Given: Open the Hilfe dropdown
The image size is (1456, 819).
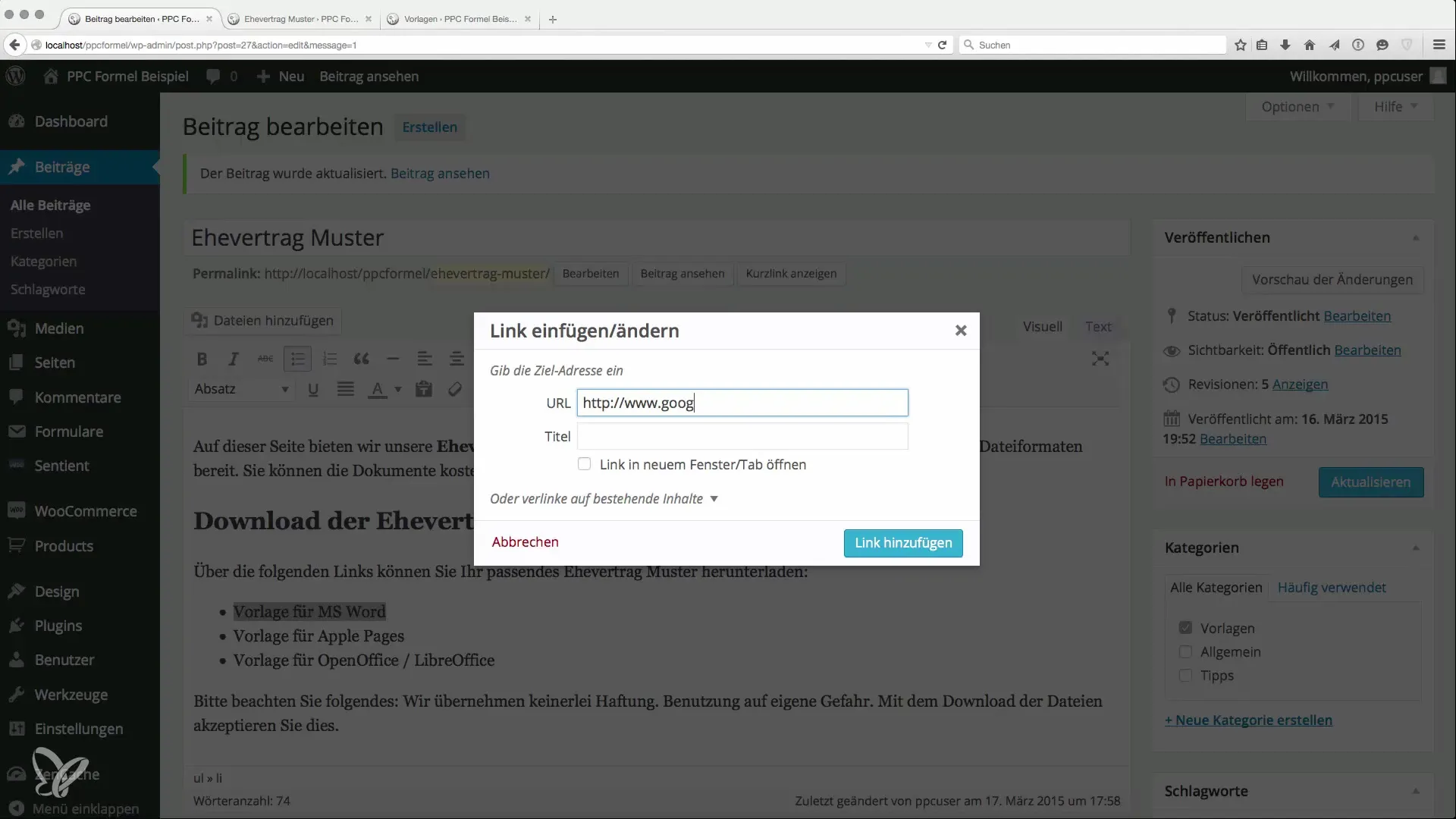Looking at the screenshot, I should tap(1395, 107).
